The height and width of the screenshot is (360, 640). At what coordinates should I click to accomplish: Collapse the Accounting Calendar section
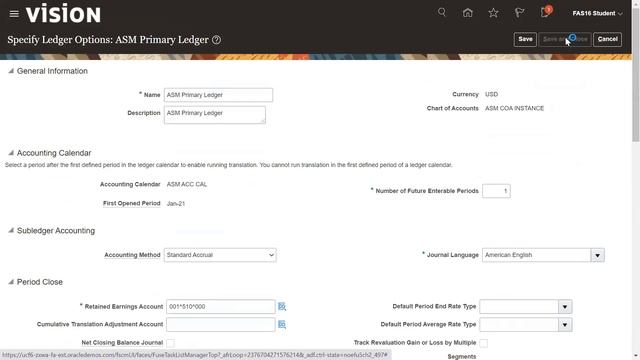point(11,153)
